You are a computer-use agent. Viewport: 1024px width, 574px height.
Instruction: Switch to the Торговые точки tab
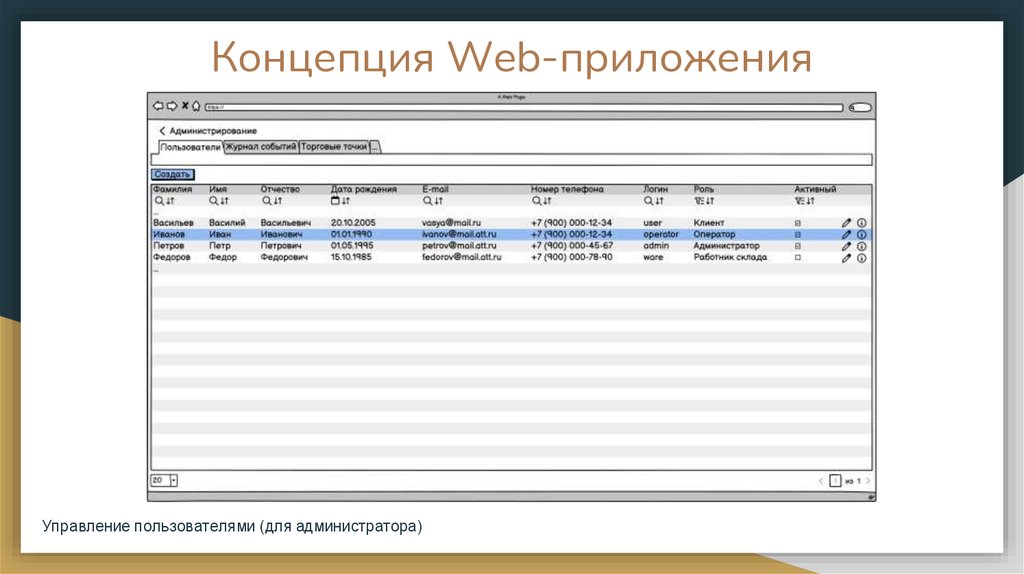(x=334, y=147)
